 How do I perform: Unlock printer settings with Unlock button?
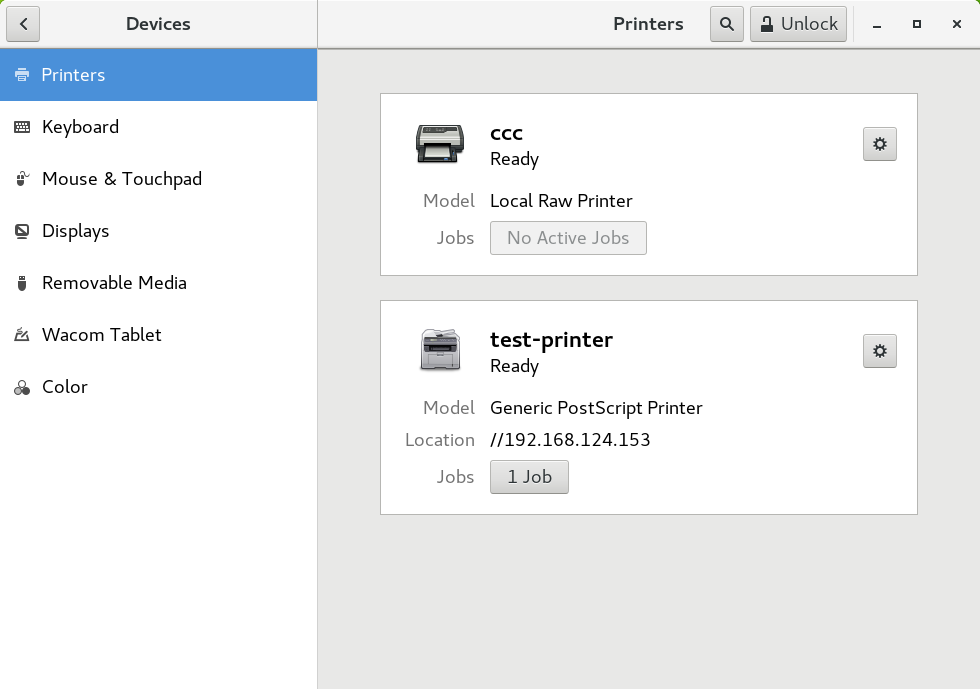coord(798,24)
